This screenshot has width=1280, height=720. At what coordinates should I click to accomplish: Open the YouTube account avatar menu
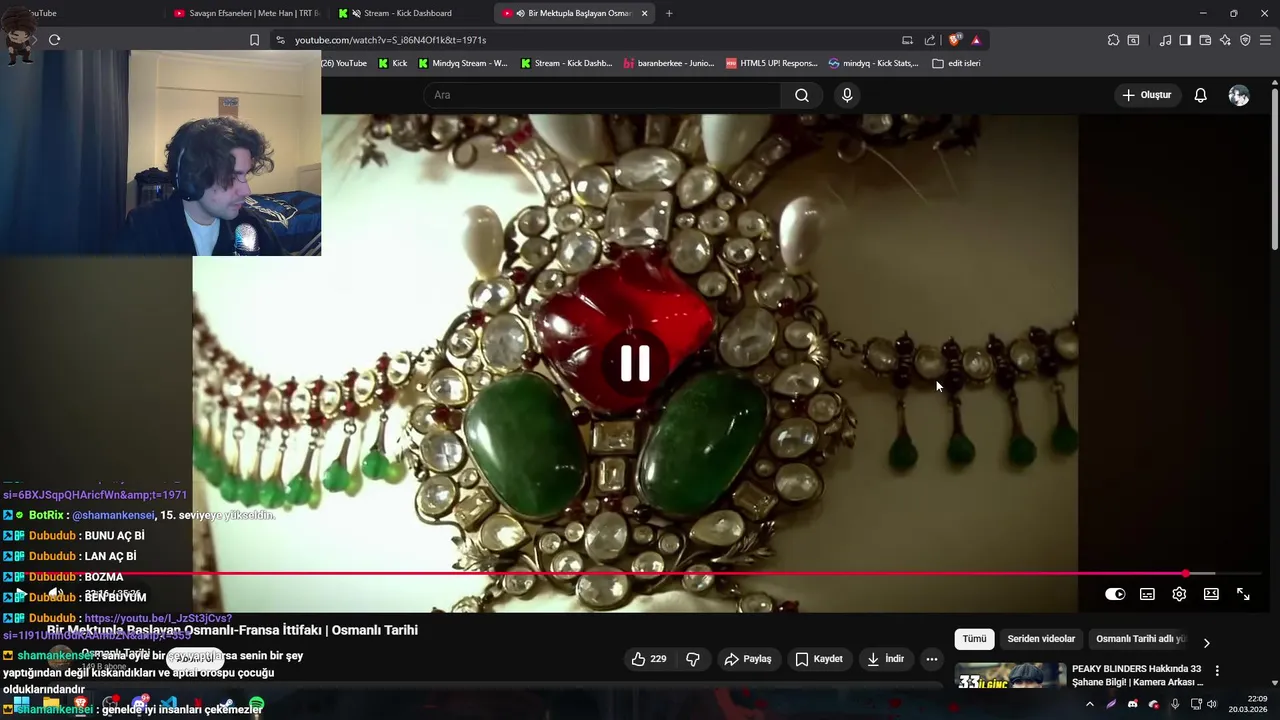1239,95
